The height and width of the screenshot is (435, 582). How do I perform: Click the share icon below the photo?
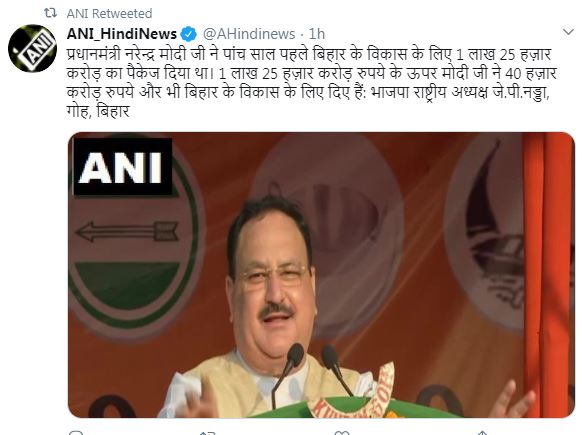pos(482,432)
